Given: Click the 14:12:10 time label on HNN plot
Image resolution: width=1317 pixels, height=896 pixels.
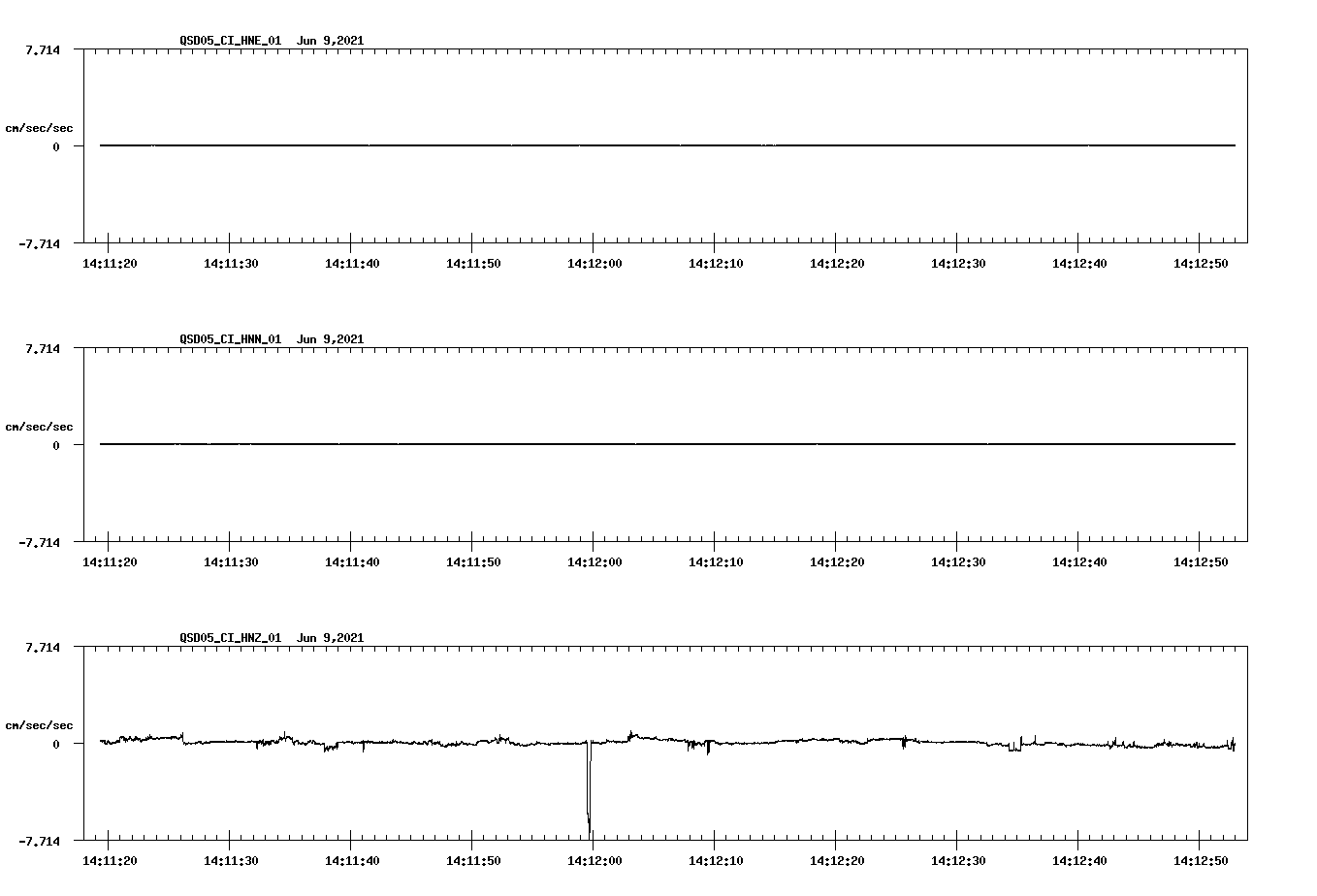Looking at the screenshot, I should tap(716, 562).
